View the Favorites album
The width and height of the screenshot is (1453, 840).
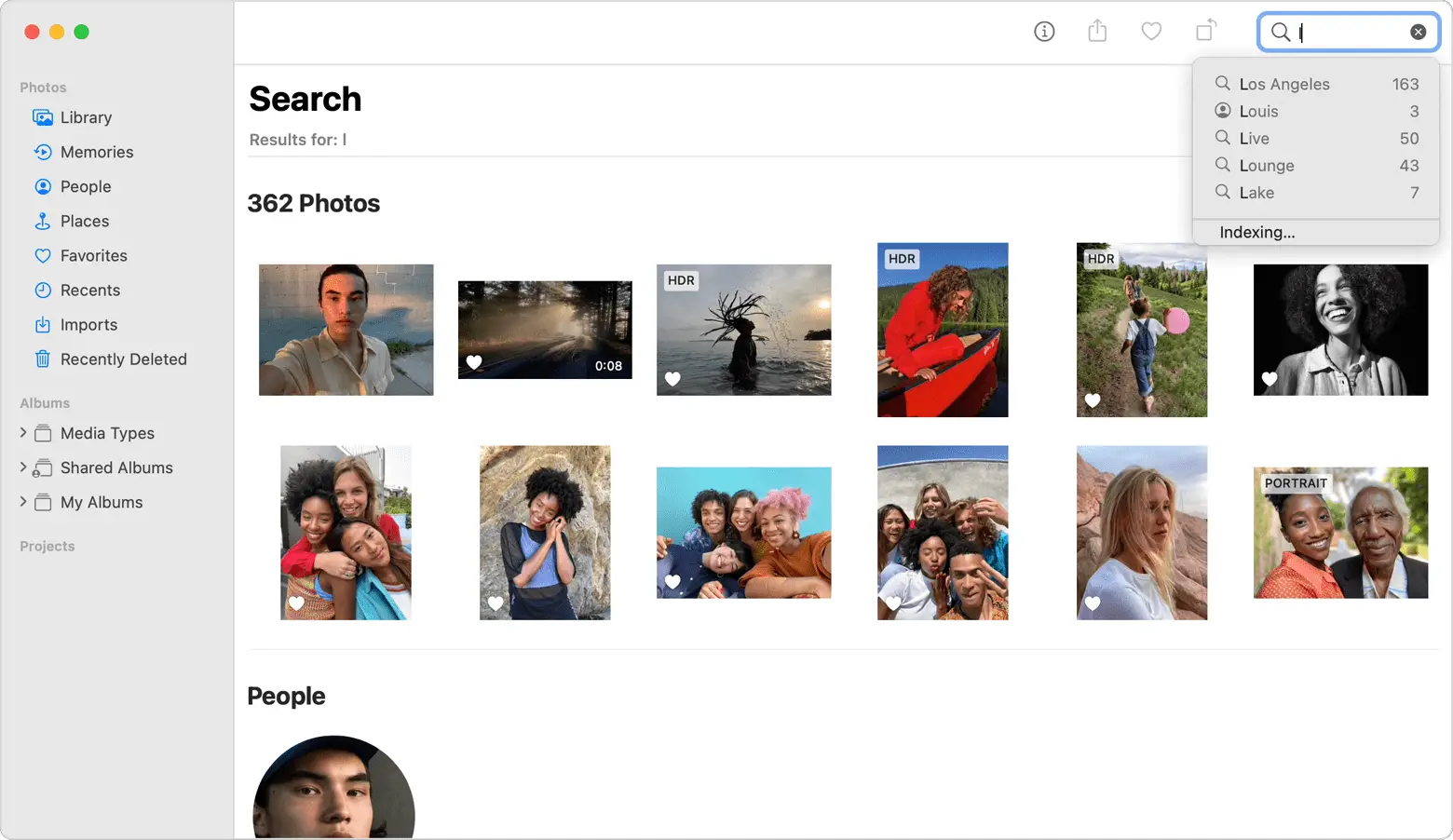93,255
